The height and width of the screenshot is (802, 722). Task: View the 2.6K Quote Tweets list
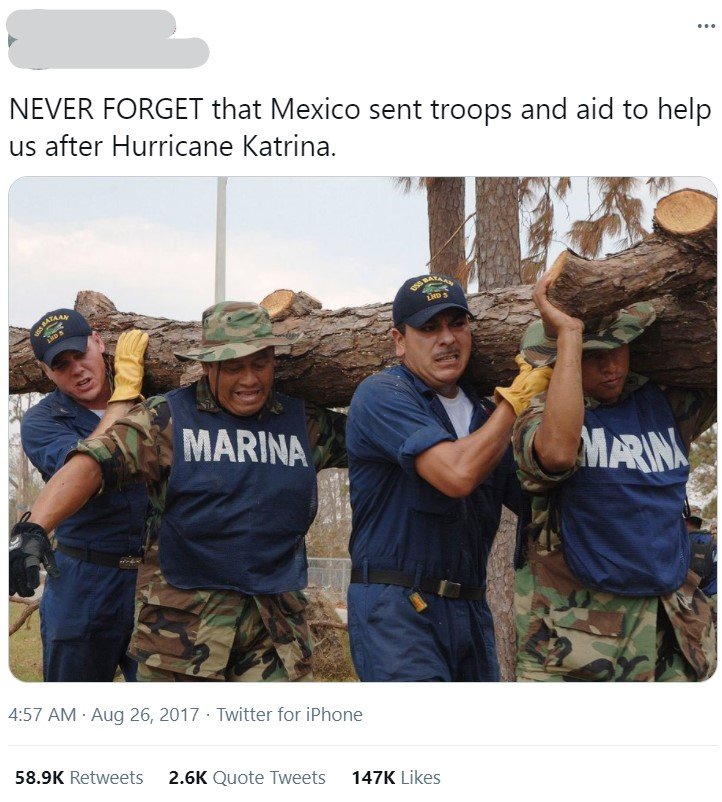pos(247,777)
